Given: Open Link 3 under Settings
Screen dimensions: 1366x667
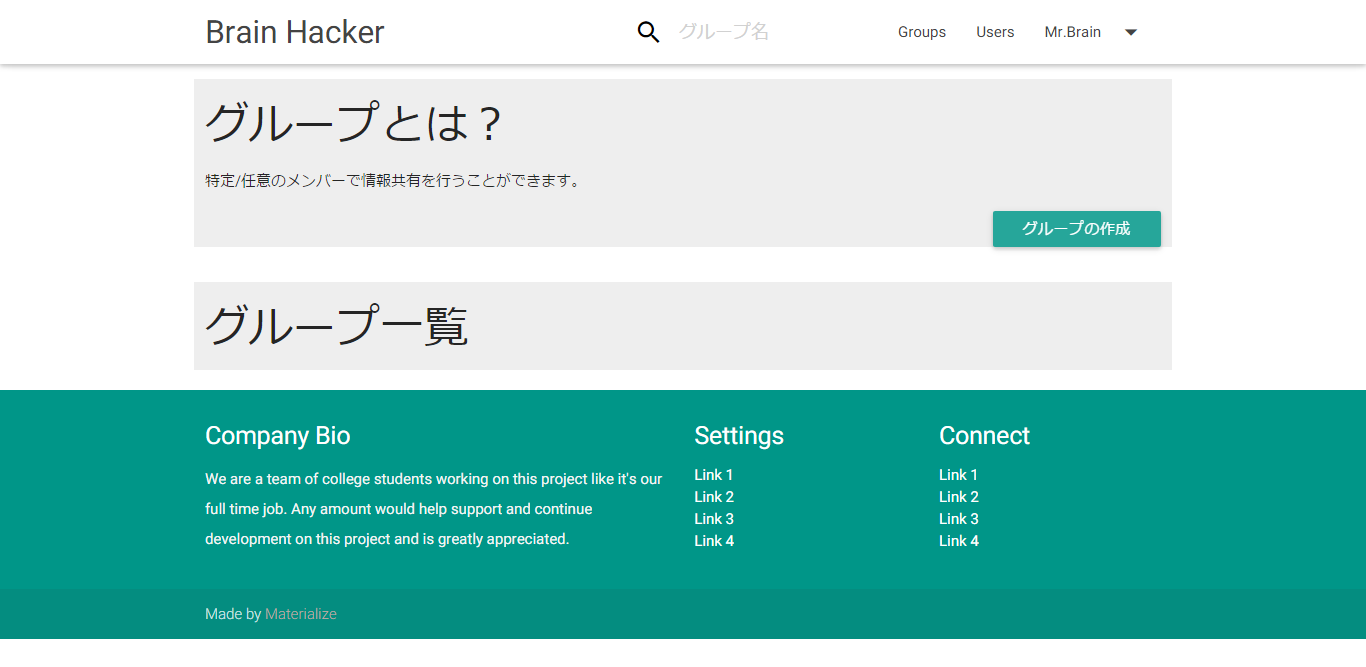Looking at the screenshot, I should click(x=714, y=519).
